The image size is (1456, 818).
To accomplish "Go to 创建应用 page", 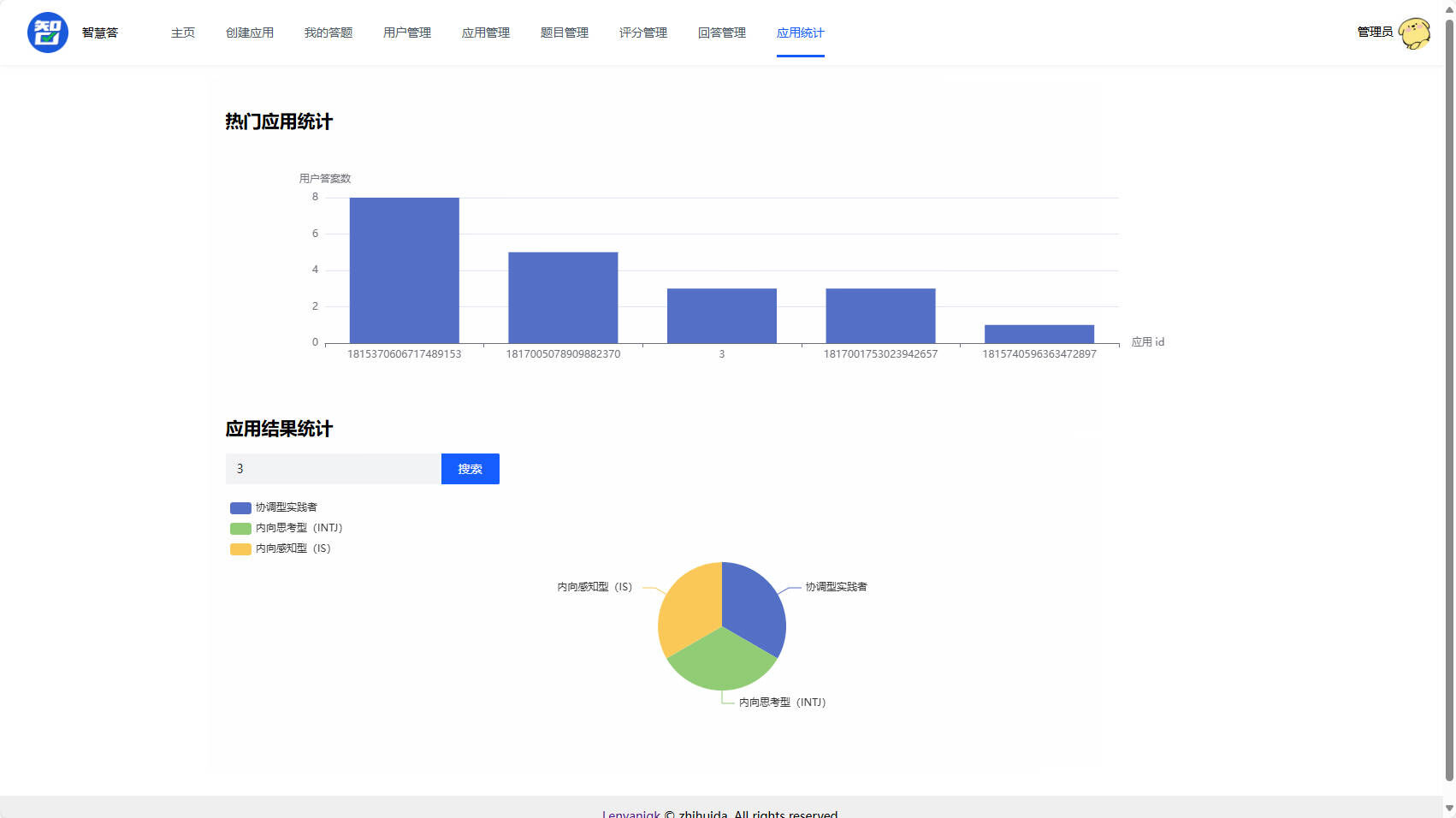I will pyautogui.click(x=250, y=33).
